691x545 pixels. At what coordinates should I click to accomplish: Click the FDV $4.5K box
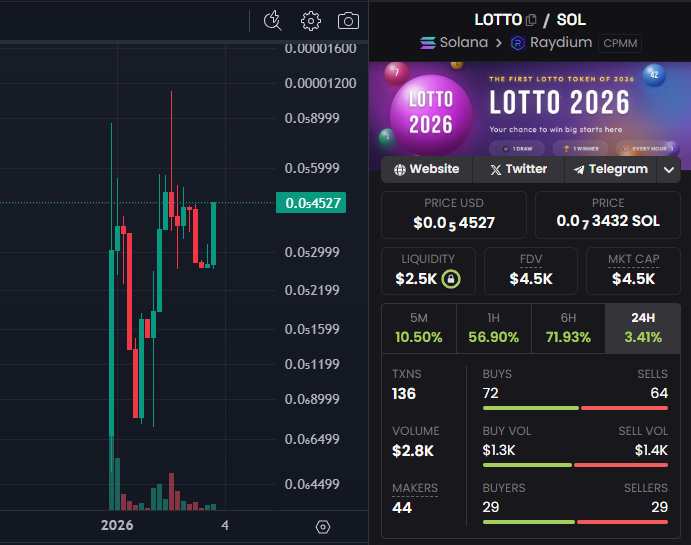[531, 271]
